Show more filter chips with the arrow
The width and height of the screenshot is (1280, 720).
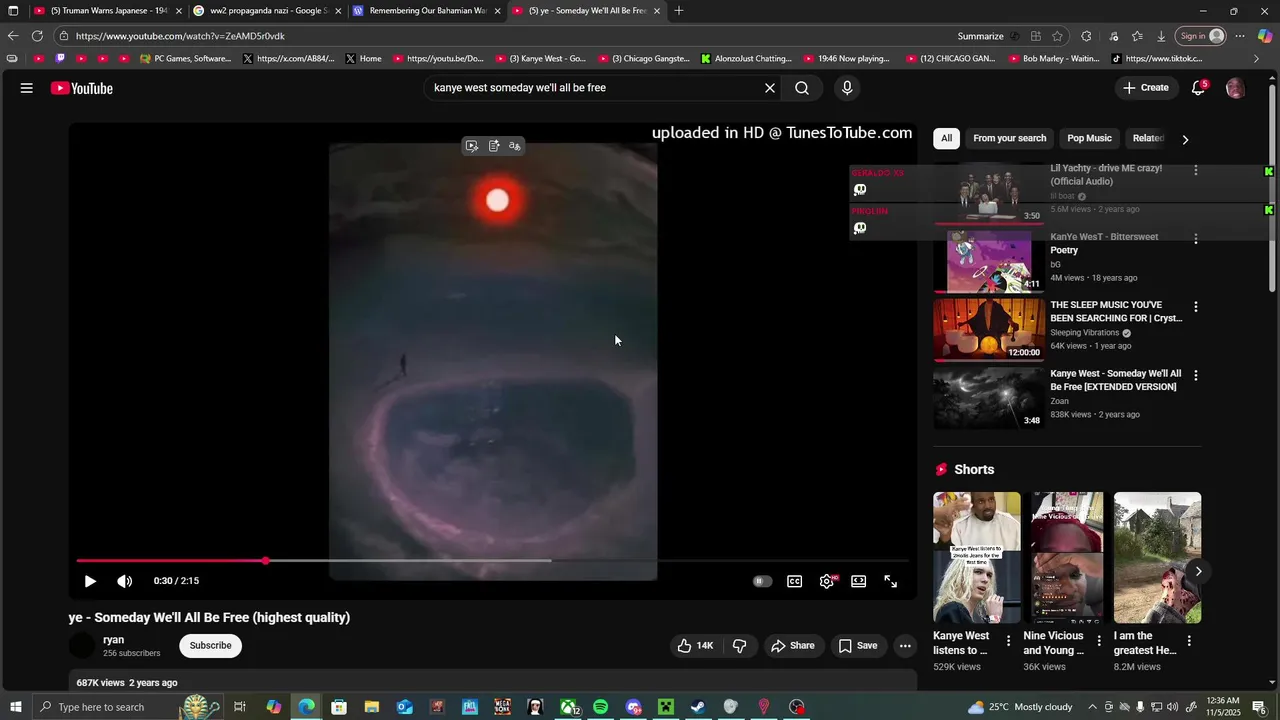pos(1186,139)
